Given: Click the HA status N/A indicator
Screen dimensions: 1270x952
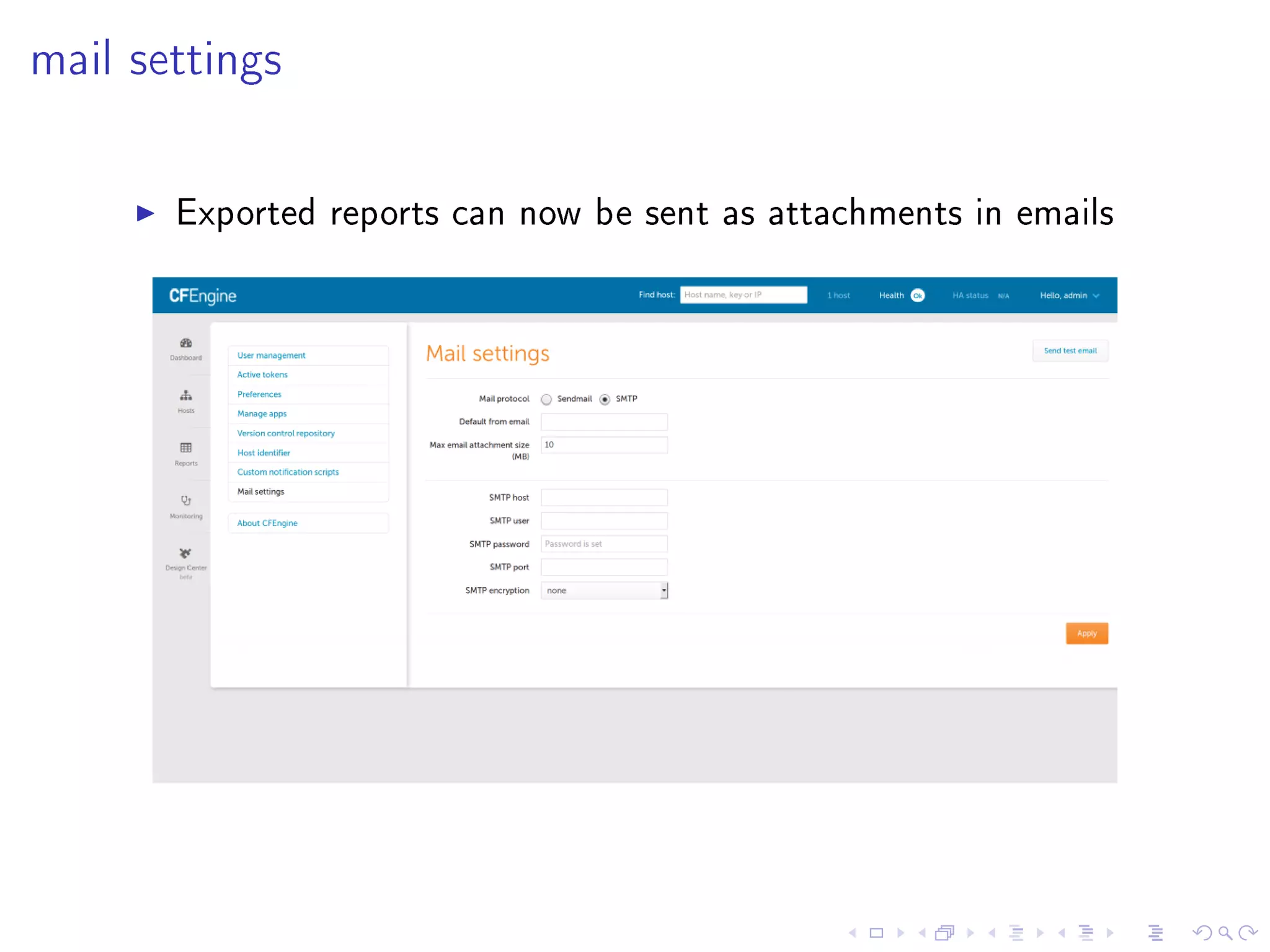Looking at the screenshot, I should 980,296.
